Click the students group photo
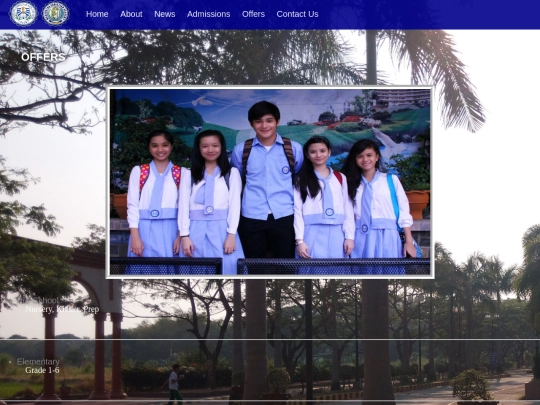 270,182
